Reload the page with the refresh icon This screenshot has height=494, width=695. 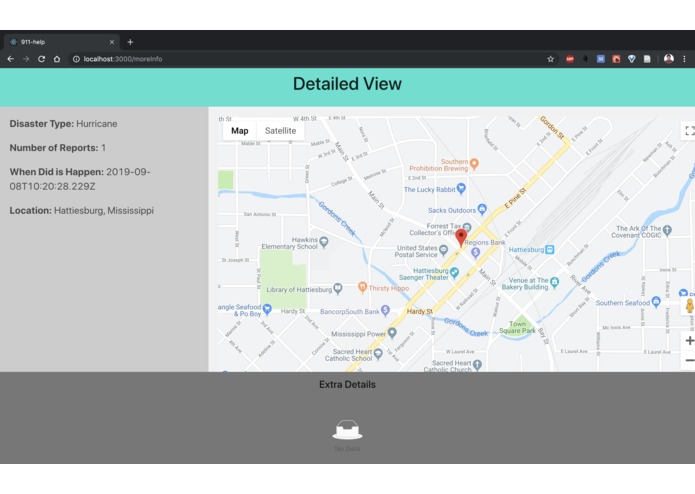click(41, 59)
